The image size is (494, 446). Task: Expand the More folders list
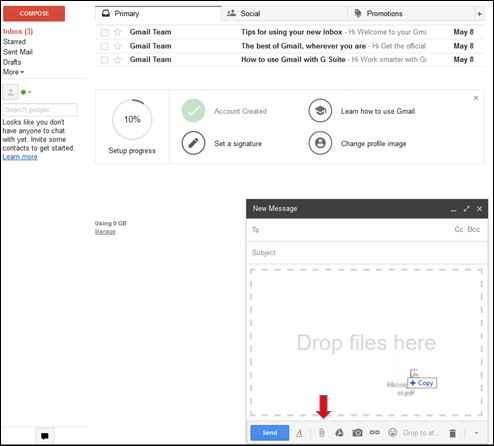[x=13, y=72]
